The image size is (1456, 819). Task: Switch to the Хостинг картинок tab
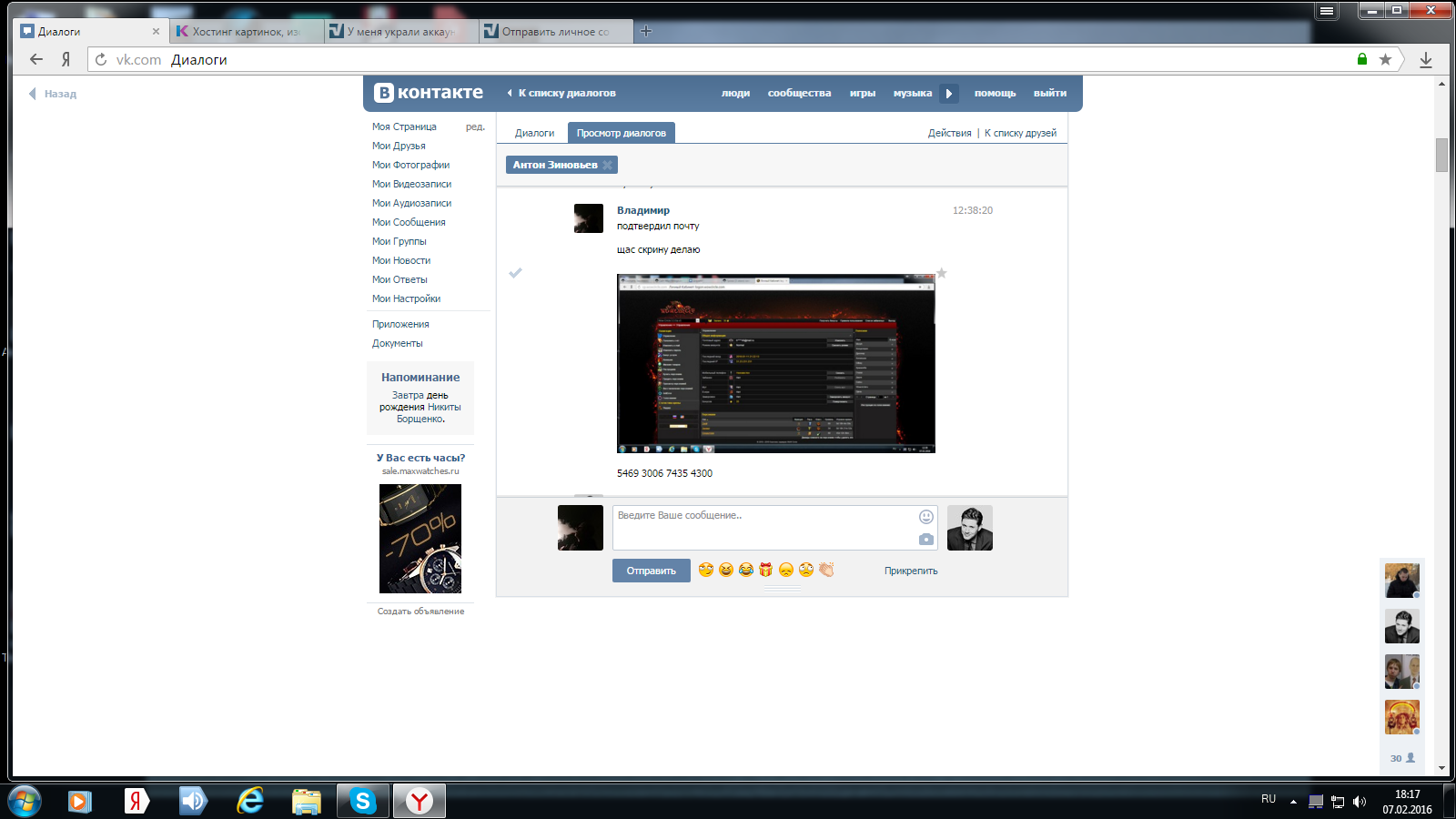click(x=246, y=31)
